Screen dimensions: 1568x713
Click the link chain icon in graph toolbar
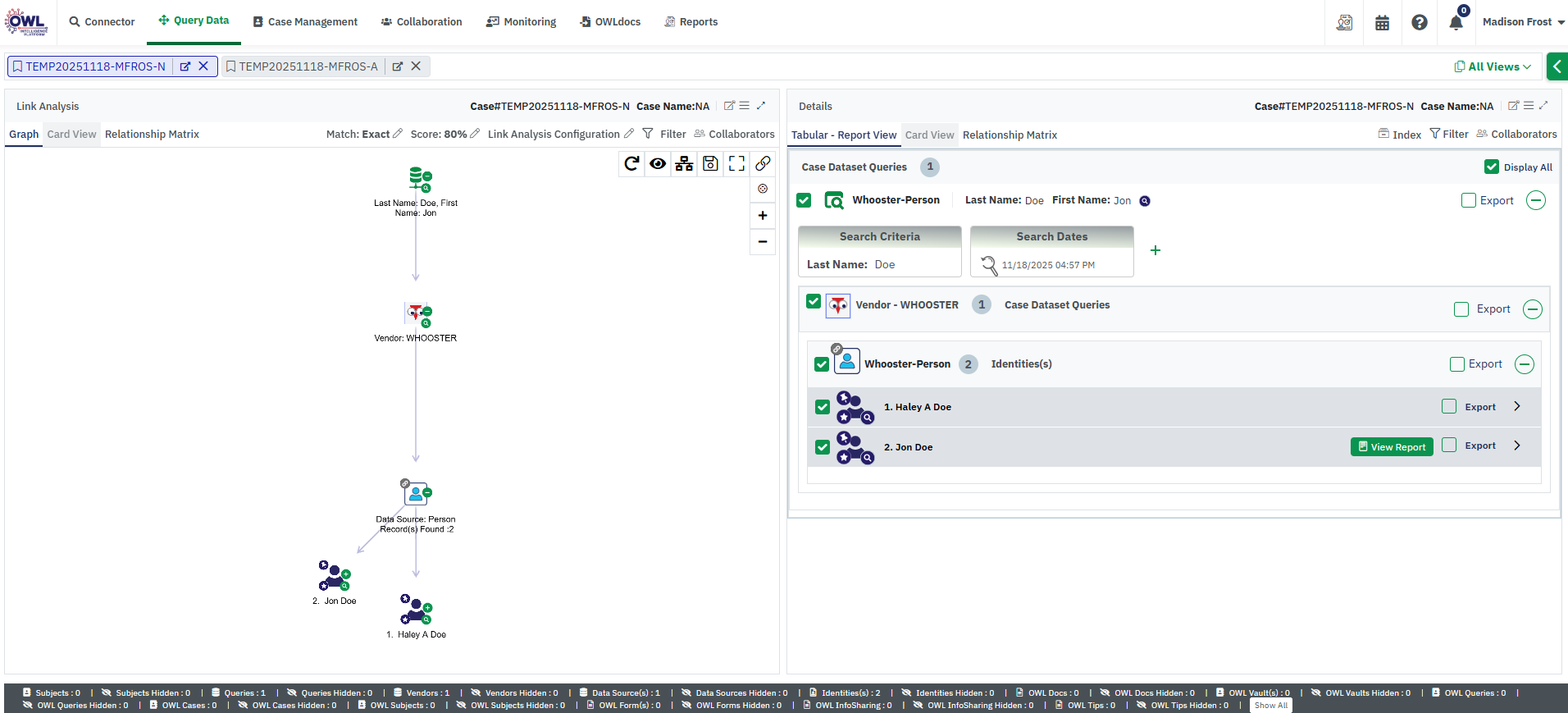(x=763, y=163)
